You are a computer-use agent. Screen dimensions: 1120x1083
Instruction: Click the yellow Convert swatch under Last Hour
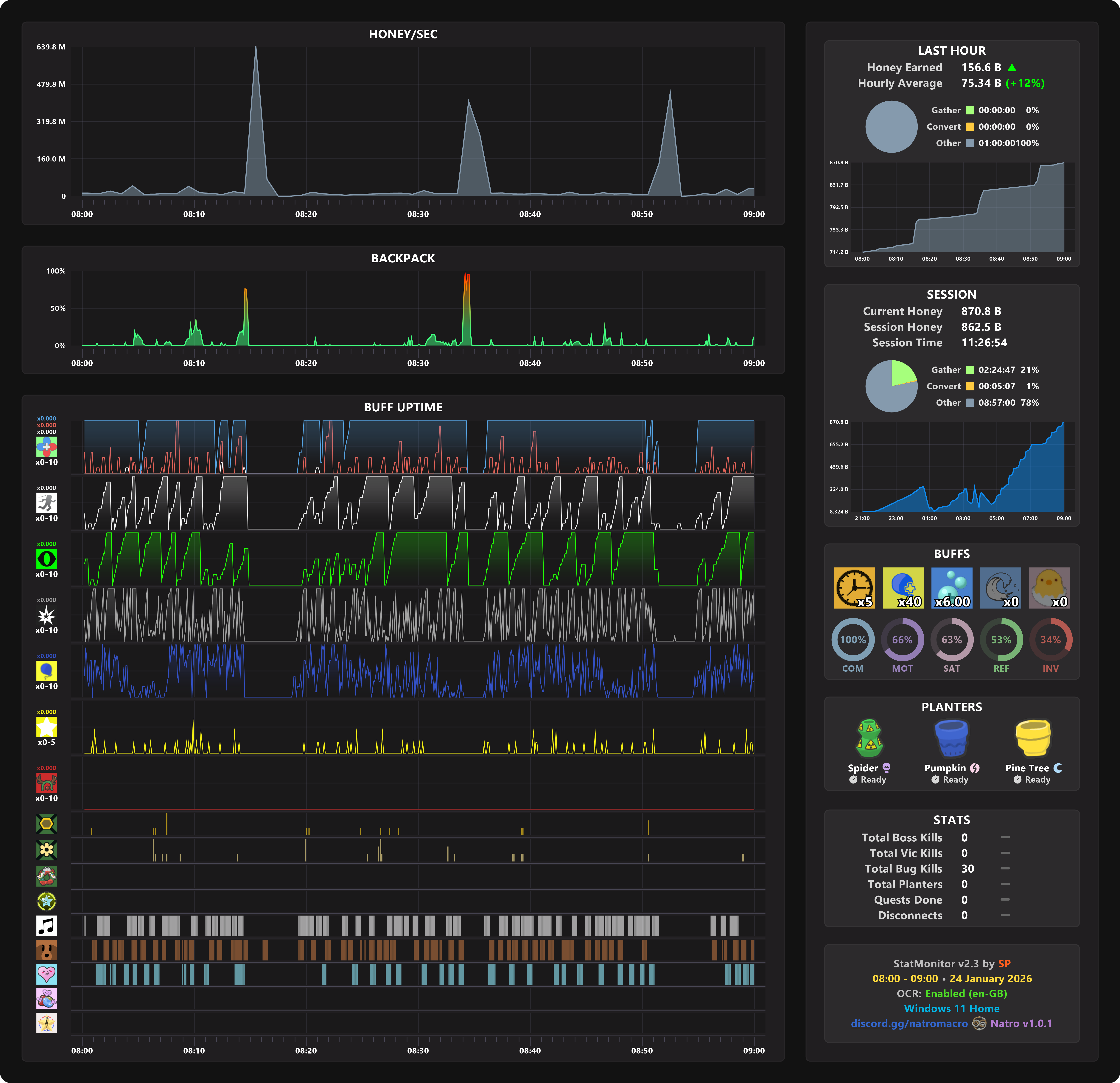(970, 127)
